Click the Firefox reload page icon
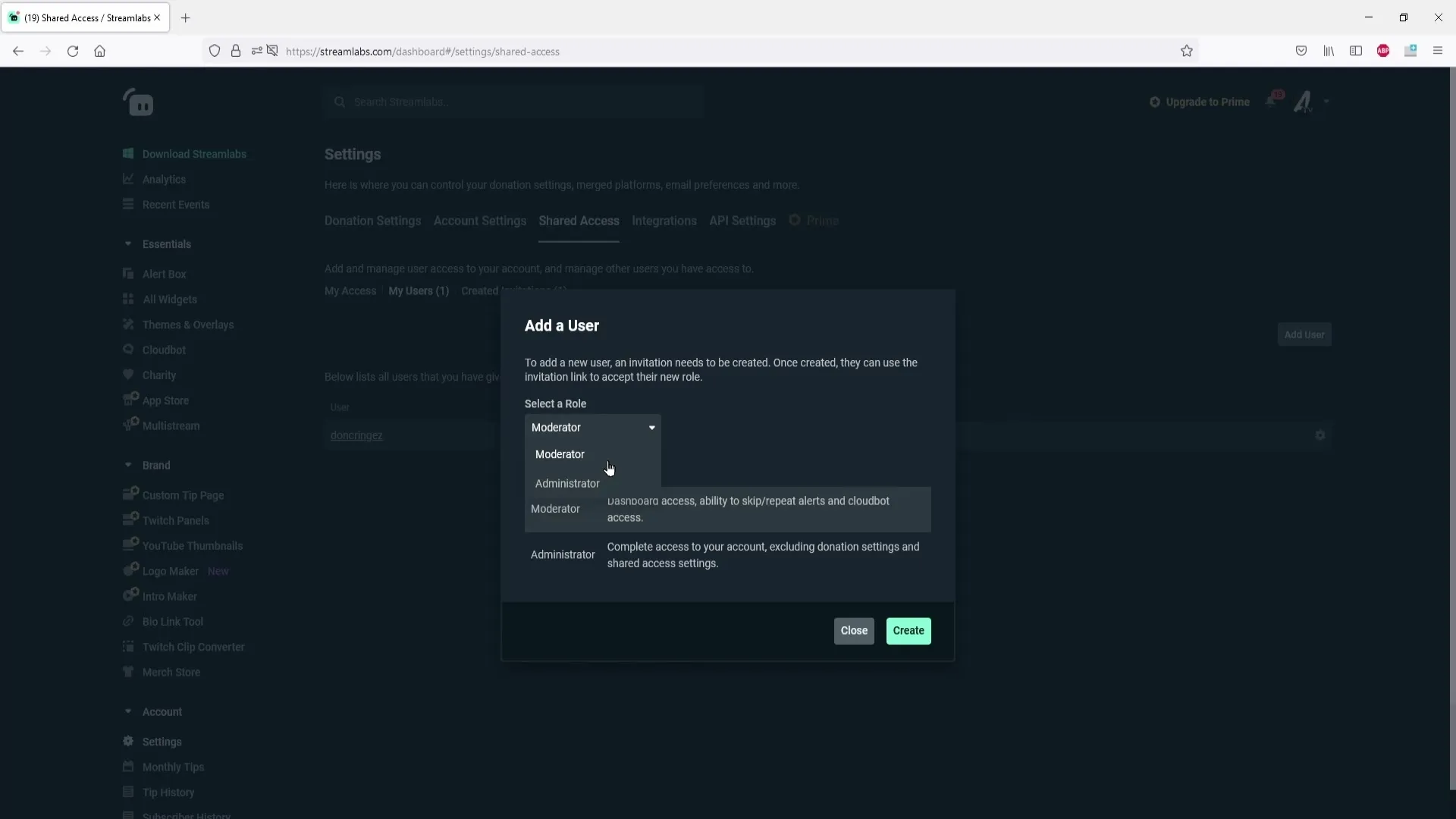This screenshot has height=819, width=1456. 73,52
